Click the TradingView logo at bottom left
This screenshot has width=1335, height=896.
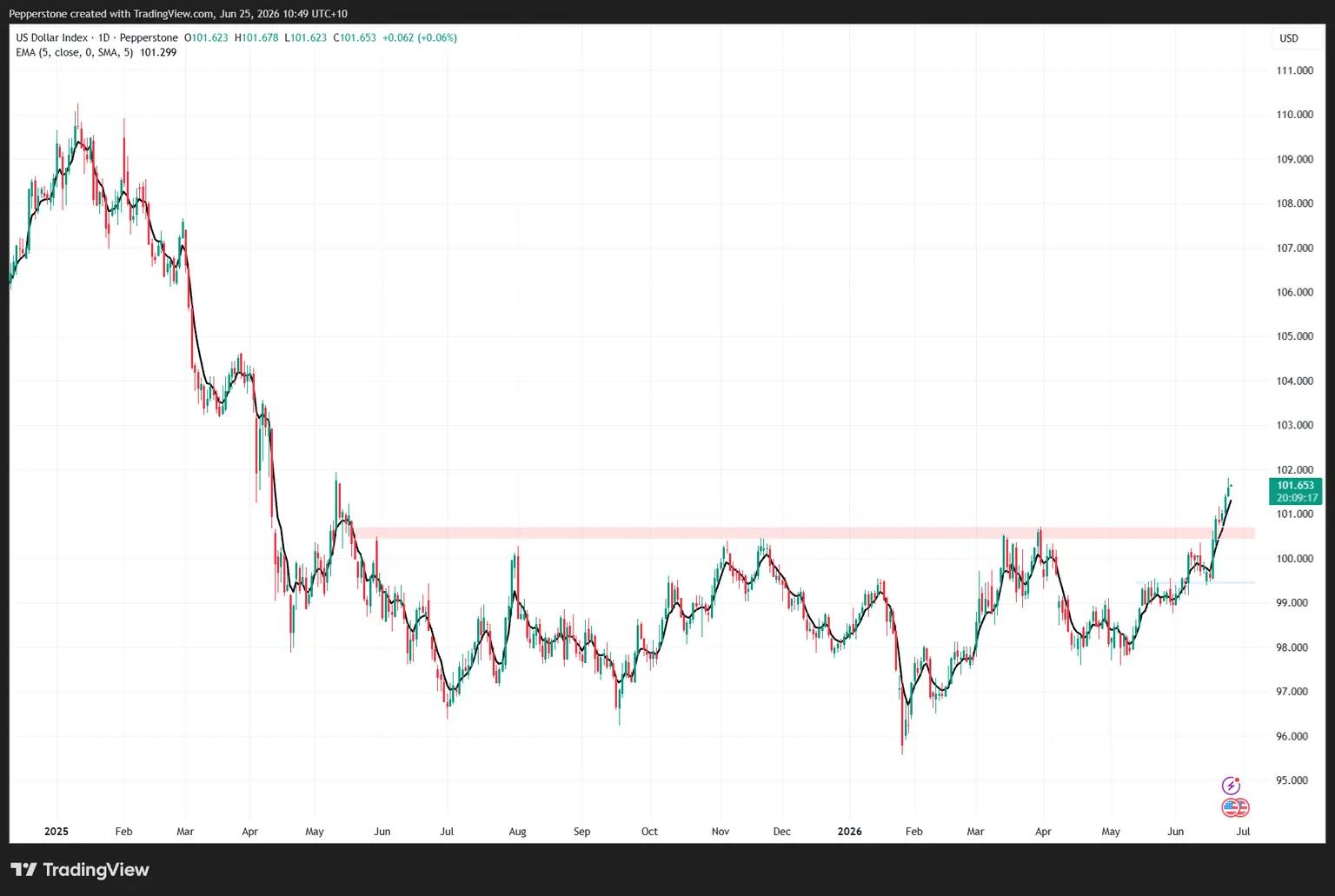click(80, 870)
